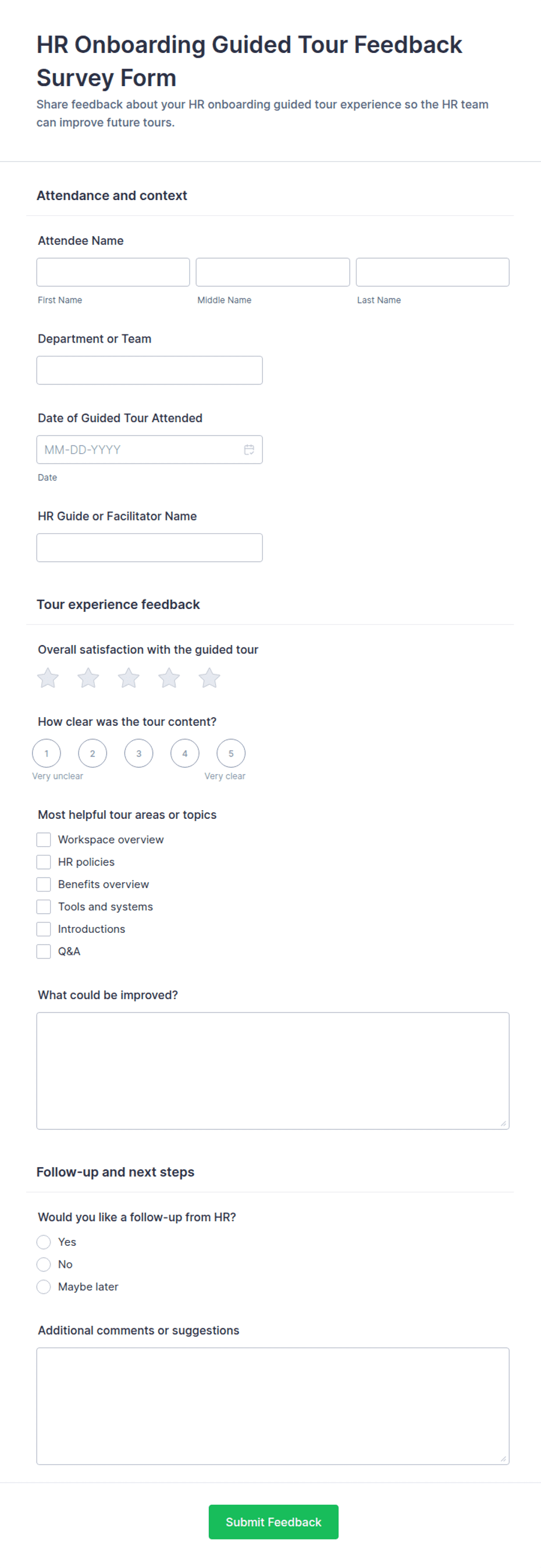Focus the HR Guide or Facilitator Name field
This screenshot has width=541, height=1568.
[150, 547]
